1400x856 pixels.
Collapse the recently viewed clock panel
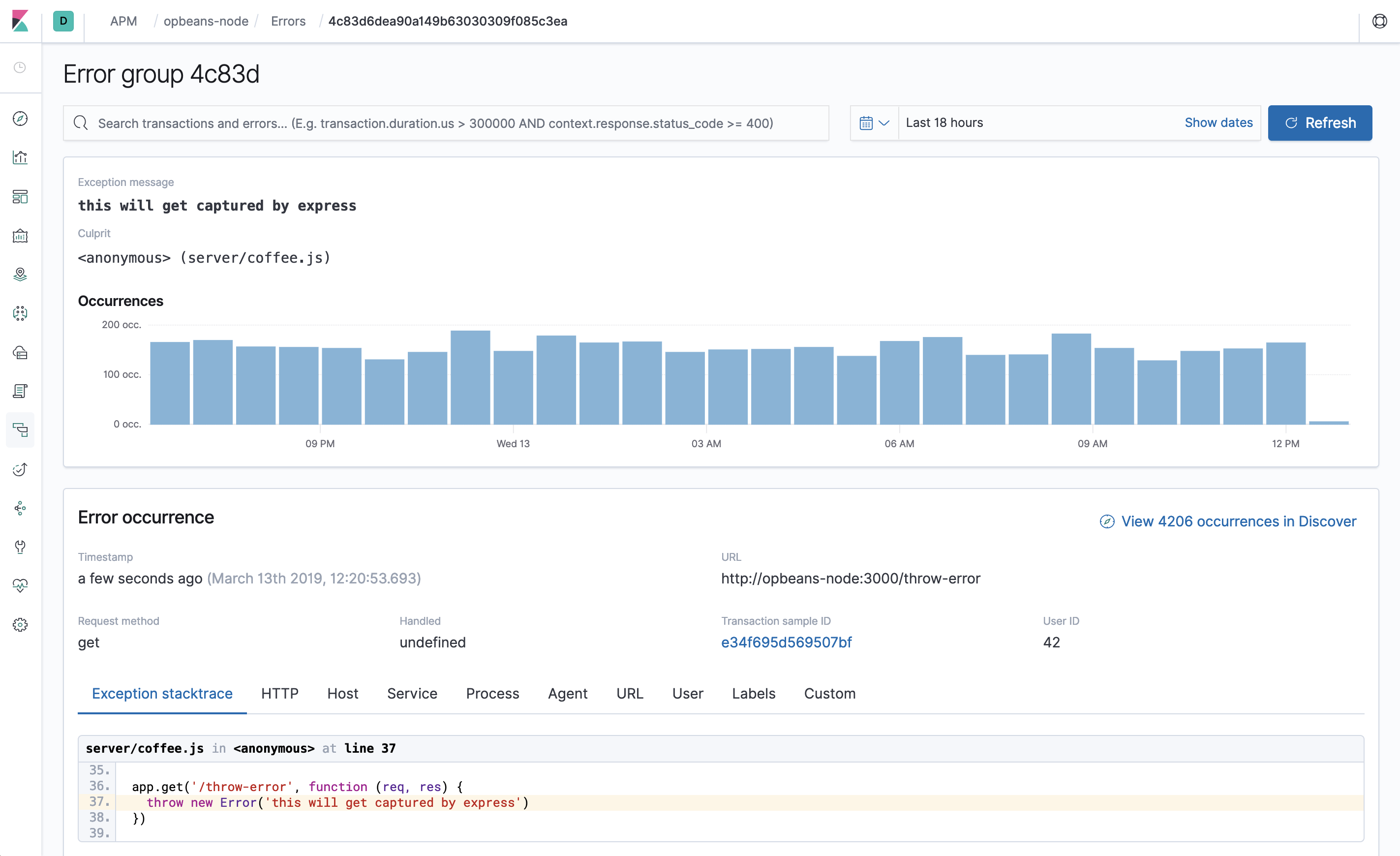pyautogui.click(x=20, y=67)
